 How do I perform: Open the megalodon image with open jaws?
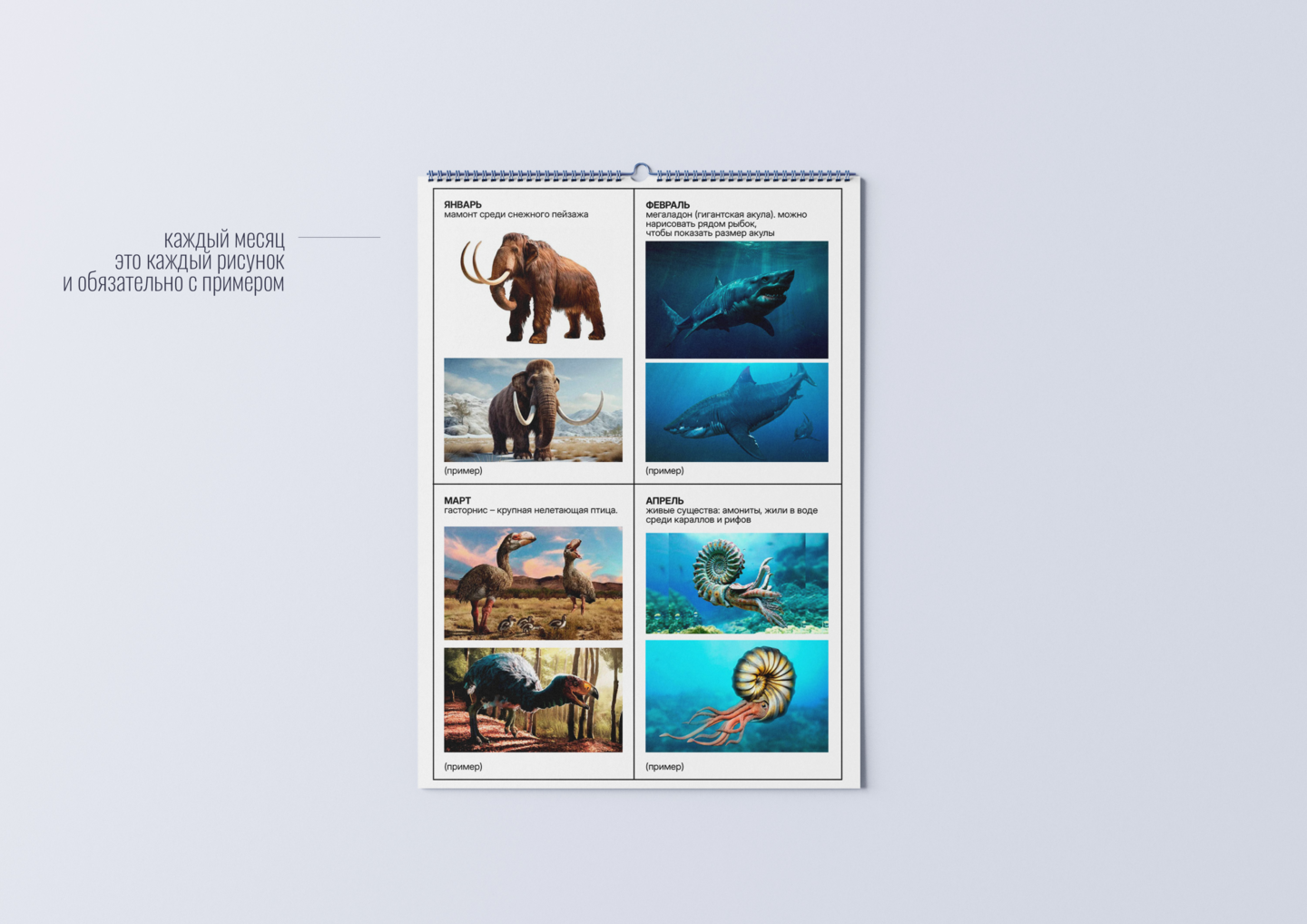pos(736,300)
